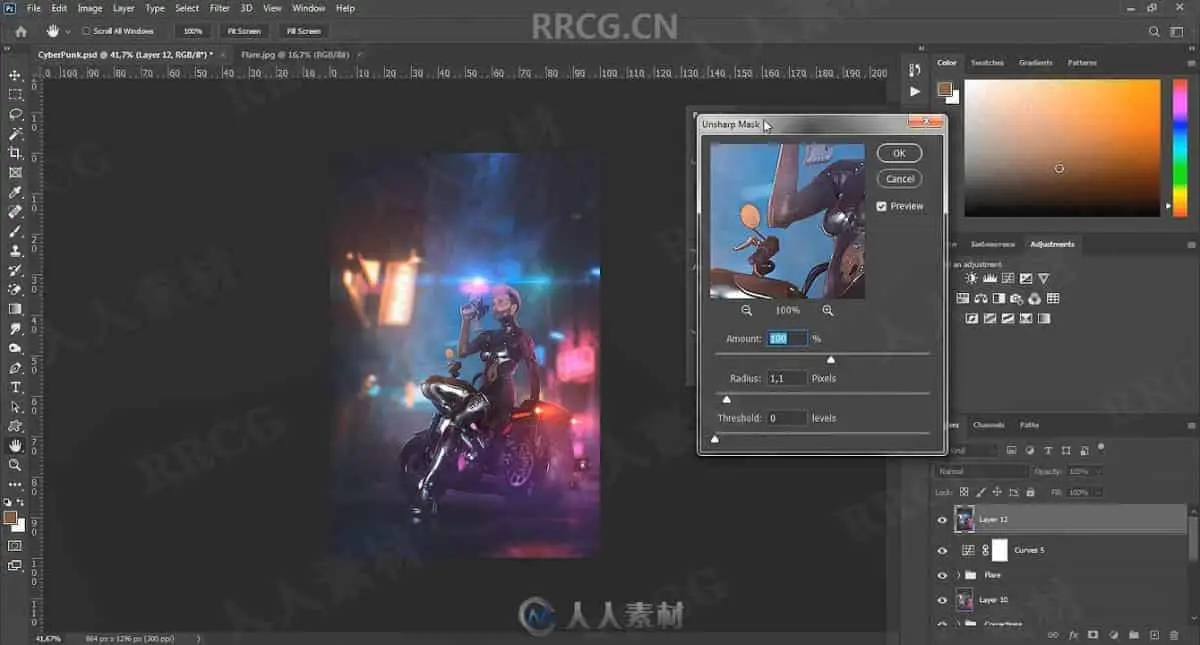This screenshot has height=645, width=1200.
Task: Open the Layer menu
Action: [x=124, y=8]
